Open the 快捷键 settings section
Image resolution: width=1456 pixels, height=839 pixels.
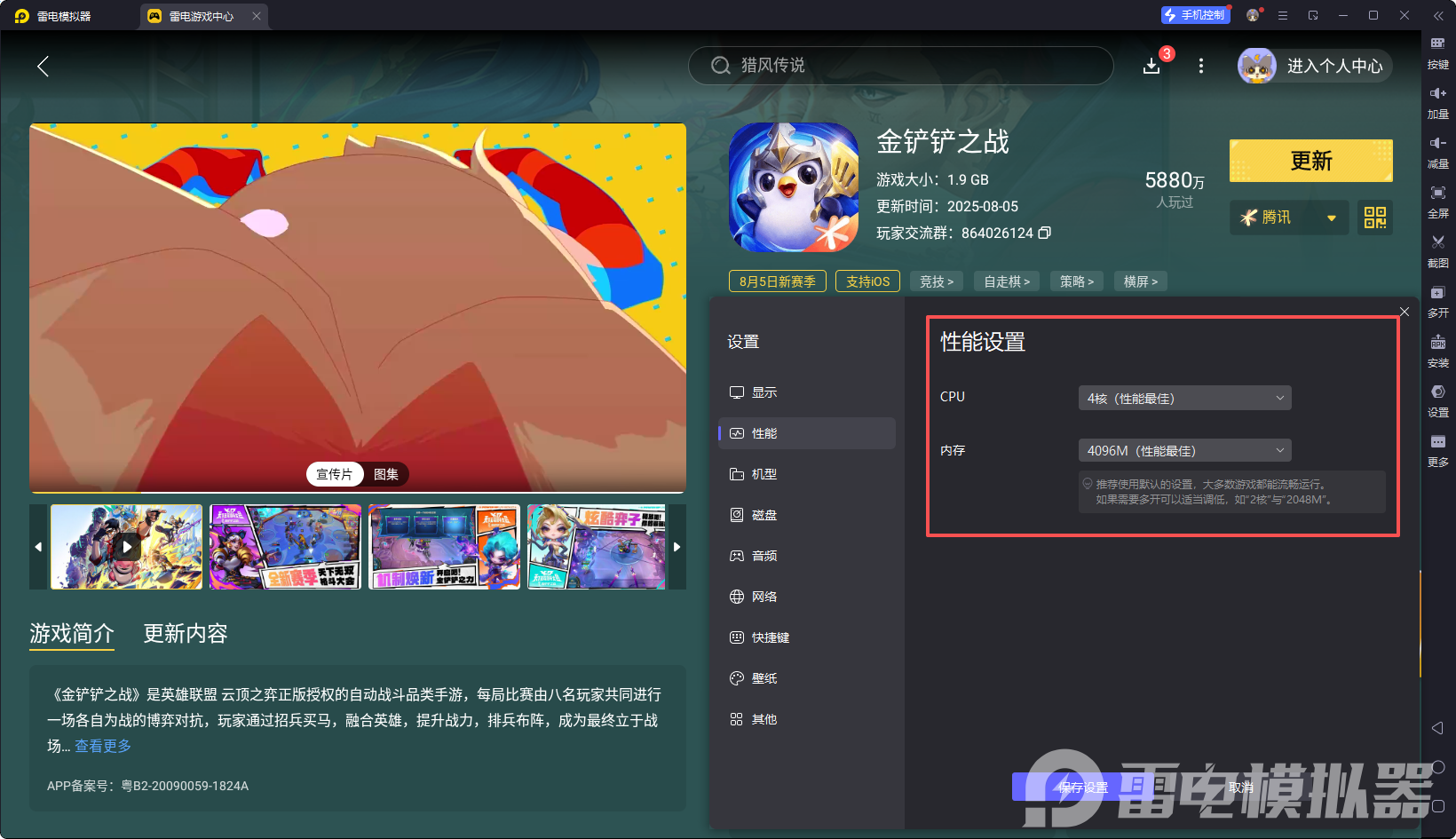coord(807,637)
